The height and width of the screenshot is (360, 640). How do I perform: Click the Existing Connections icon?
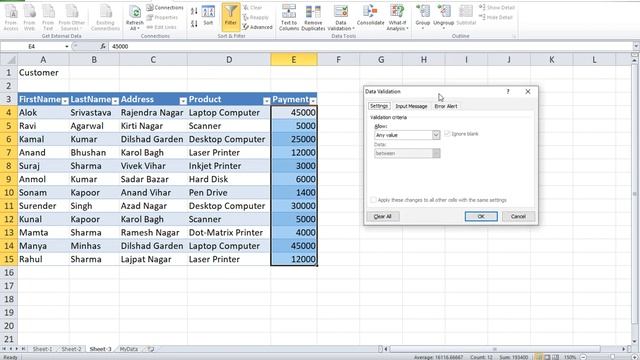105,17
